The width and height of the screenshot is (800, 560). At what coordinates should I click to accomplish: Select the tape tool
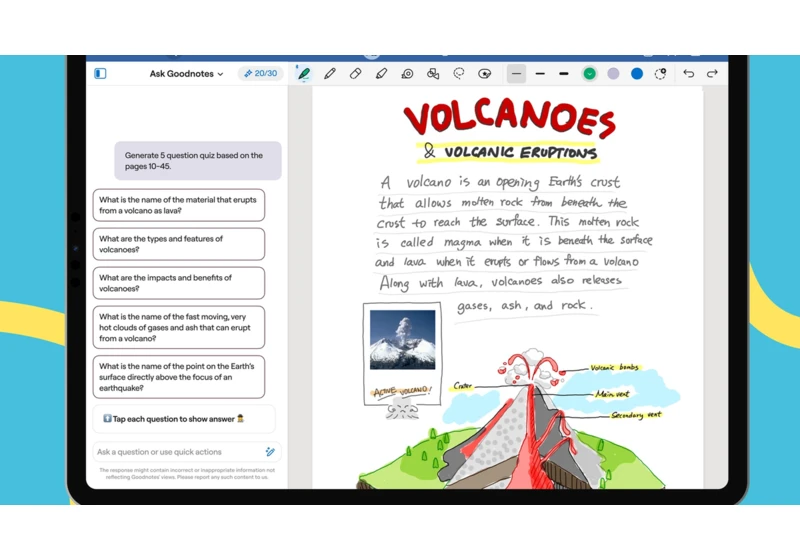(x=407, y=74)
